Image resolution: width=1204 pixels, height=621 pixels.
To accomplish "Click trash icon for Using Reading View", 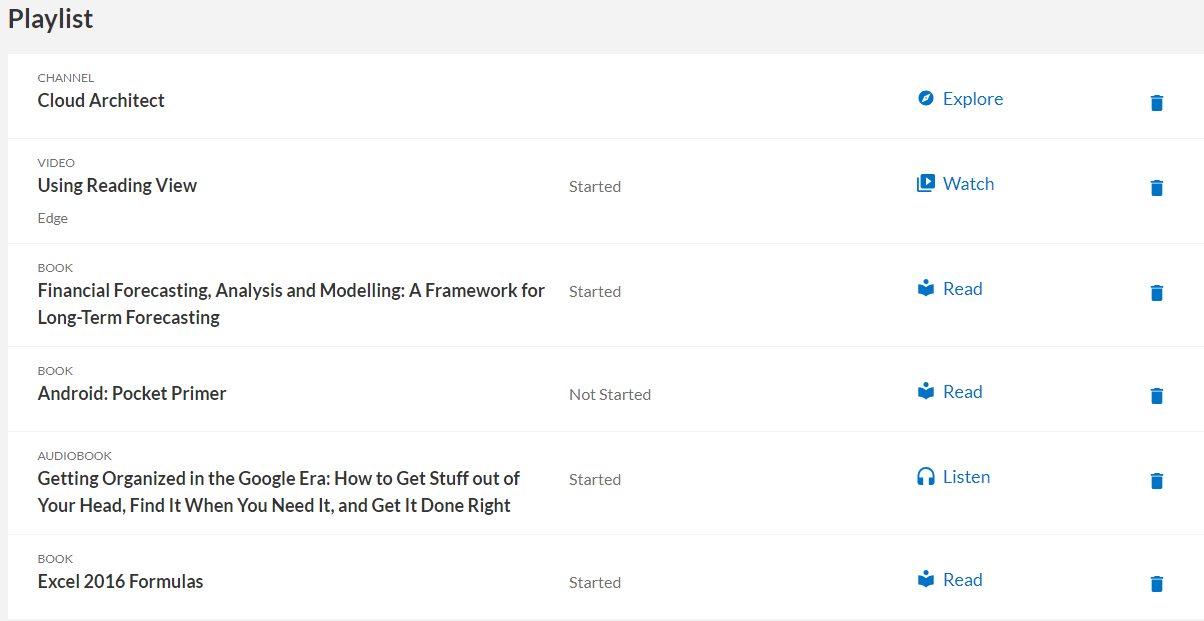I will point(1157,187).
